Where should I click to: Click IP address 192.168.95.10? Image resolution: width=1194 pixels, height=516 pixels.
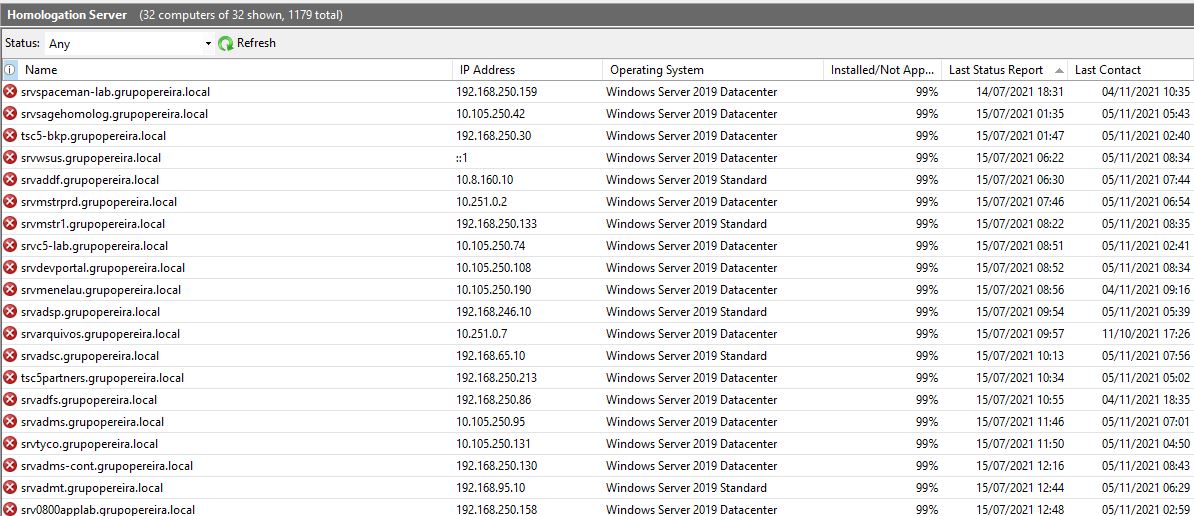tap(490, 488)
